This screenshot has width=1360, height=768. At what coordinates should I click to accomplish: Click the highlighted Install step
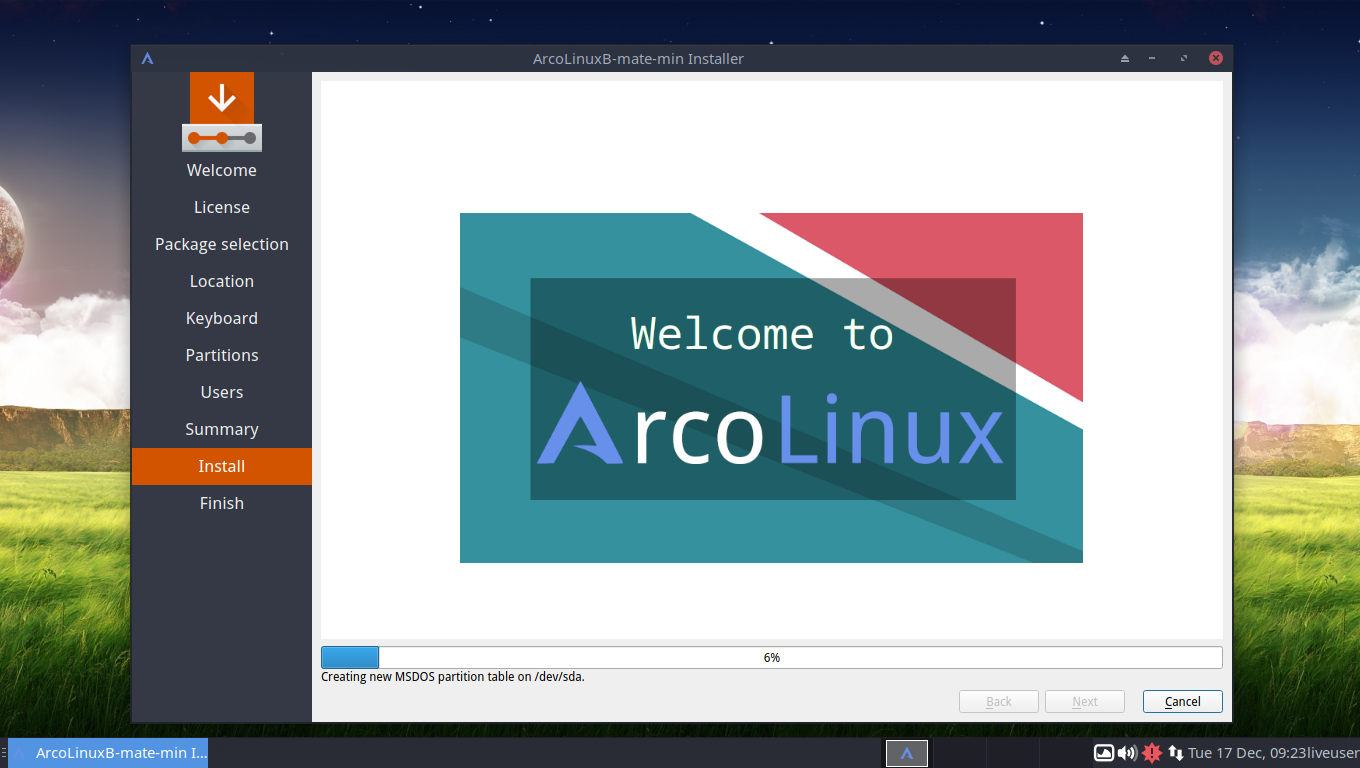pos(222,466)
